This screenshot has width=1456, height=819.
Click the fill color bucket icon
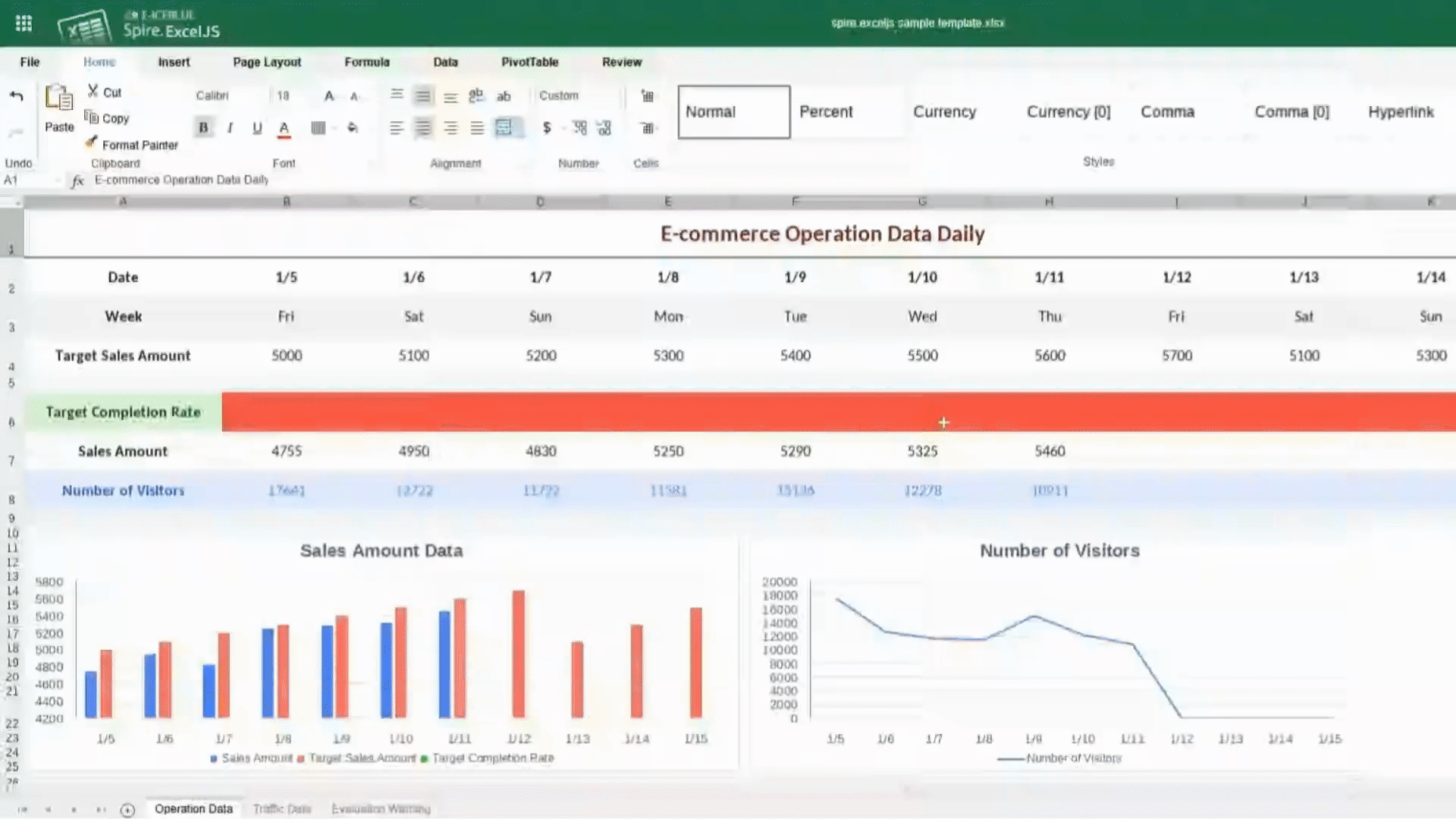pyautogui.click(x=353, y=127)
